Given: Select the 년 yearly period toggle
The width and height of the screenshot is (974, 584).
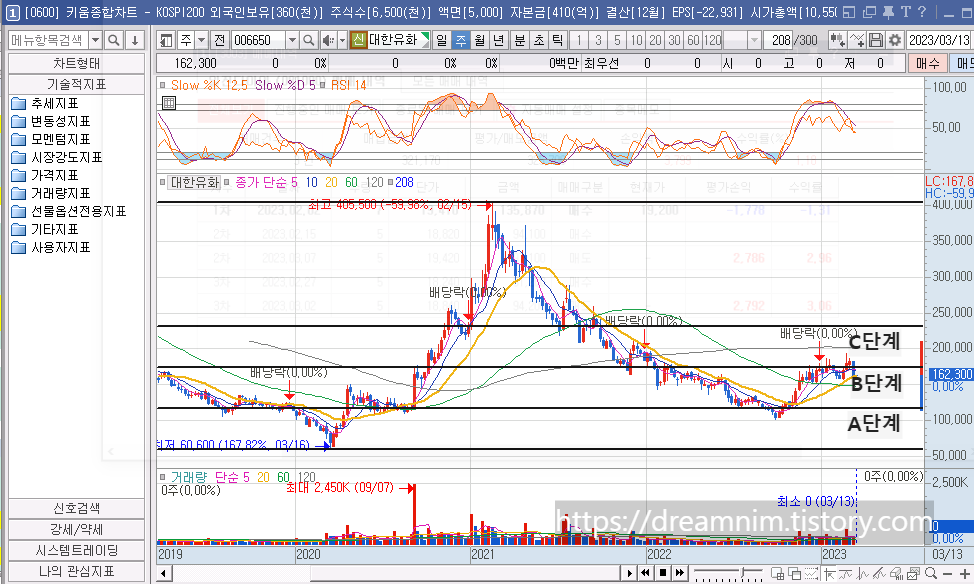Looking at the screenshot, I should pos(499,40).
